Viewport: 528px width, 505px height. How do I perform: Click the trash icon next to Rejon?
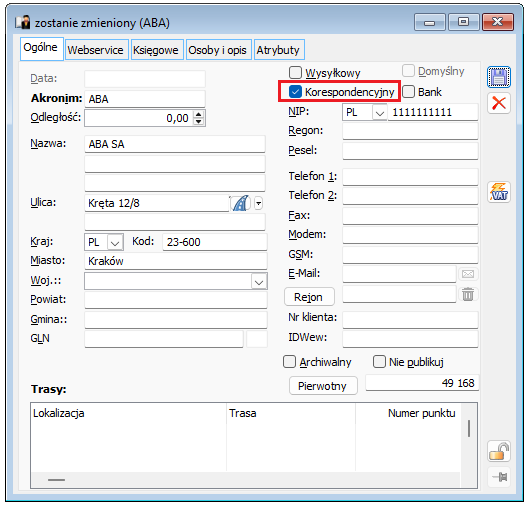(468, 294)
